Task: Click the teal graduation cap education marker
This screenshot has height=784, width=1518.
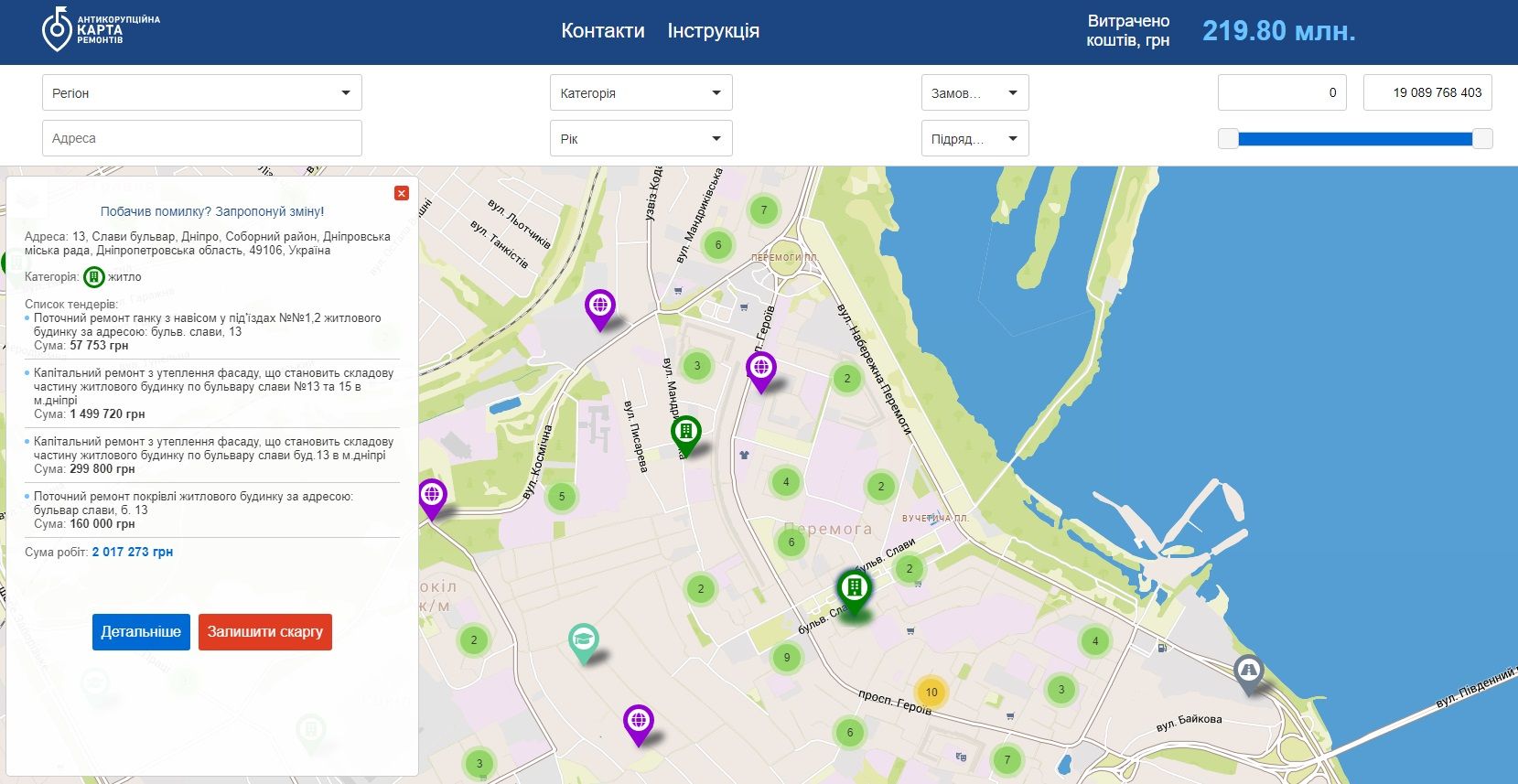Action: pos(583,640)
